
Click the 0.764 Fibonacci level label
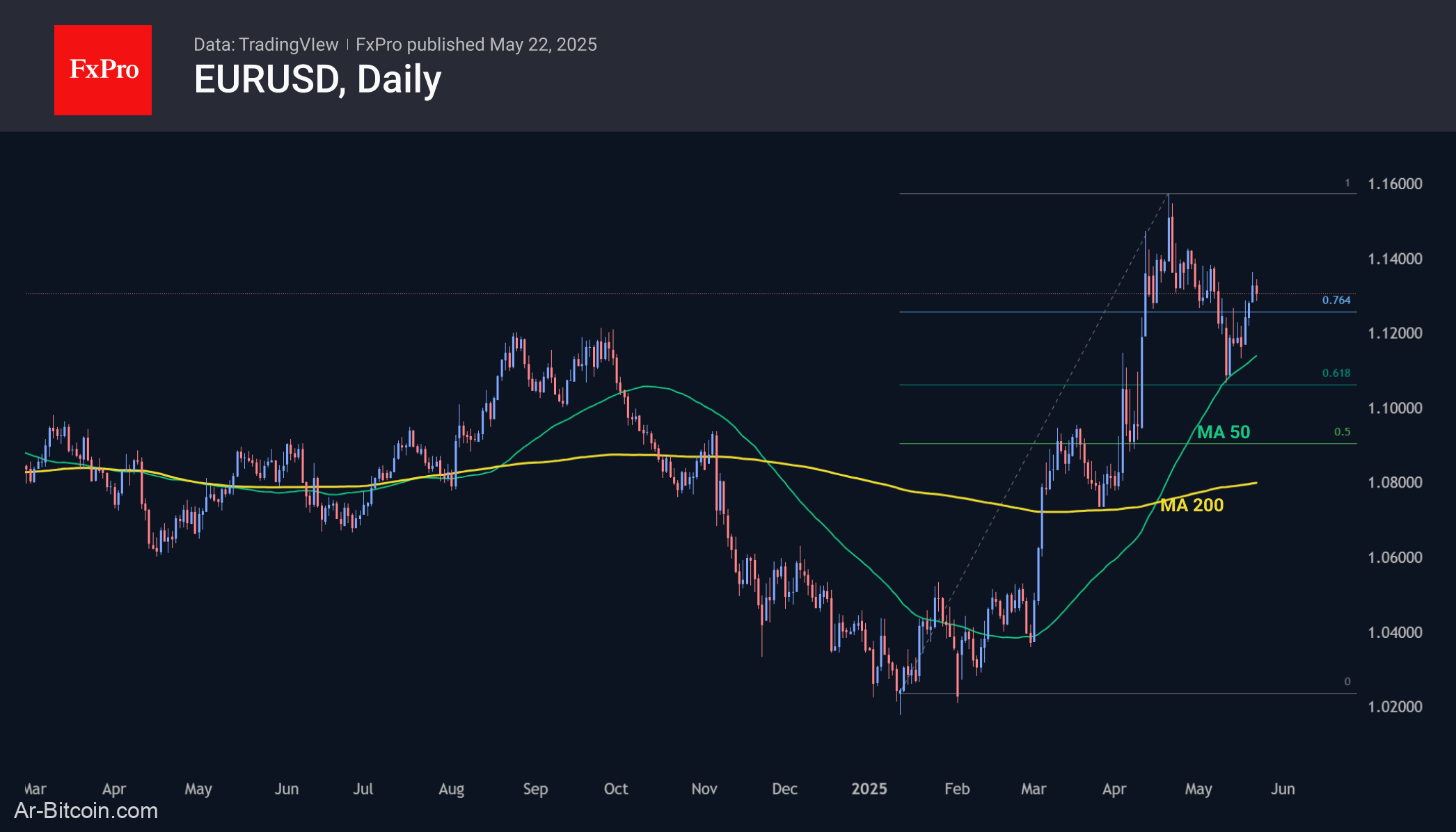tap(1336, 300)
